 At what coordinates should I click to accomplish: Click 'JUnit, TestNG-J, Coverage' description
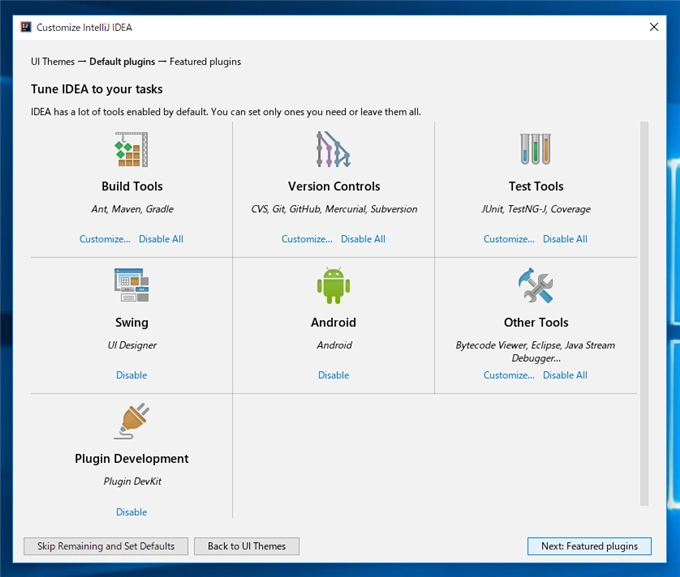(536, 209)
